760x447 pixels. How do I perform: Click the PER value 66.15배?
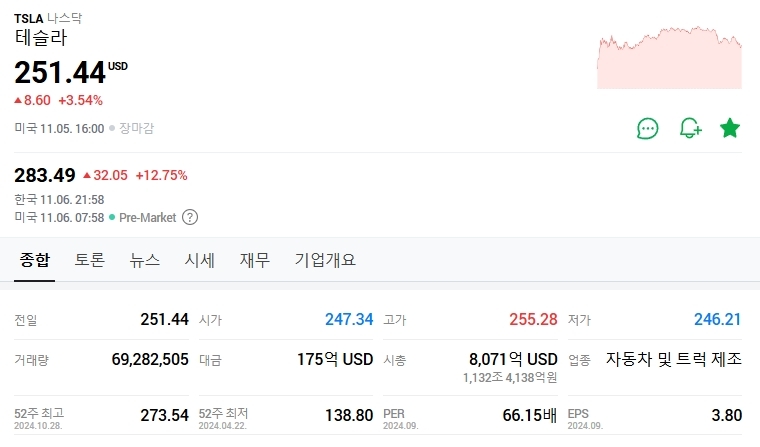click(530, 415)
